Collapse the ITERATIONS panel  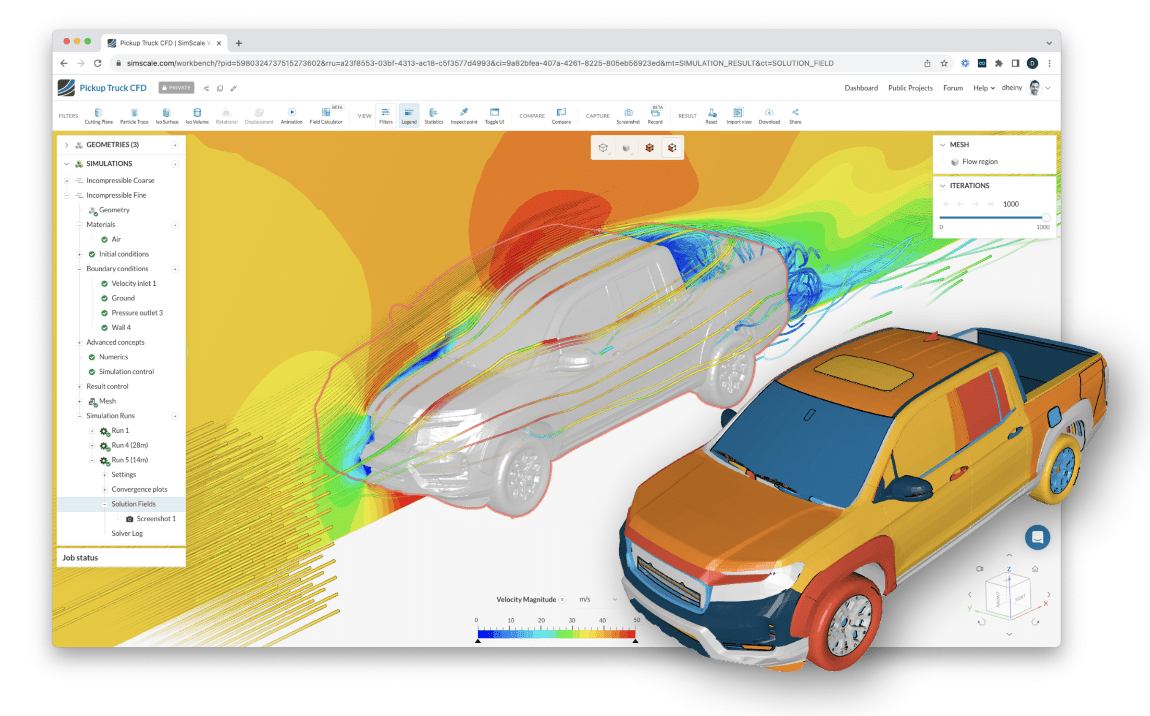click(942, 186)
